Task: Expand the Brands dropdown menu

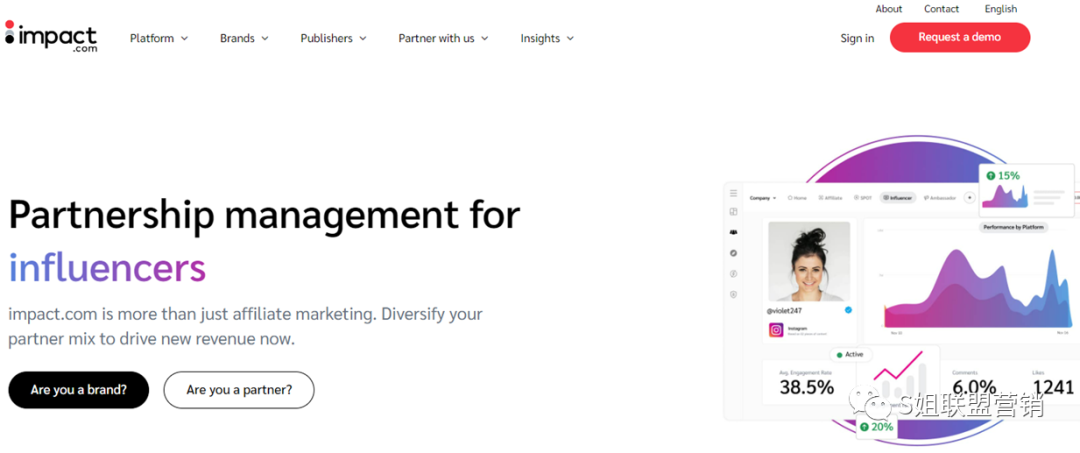Action: point(244,38)
